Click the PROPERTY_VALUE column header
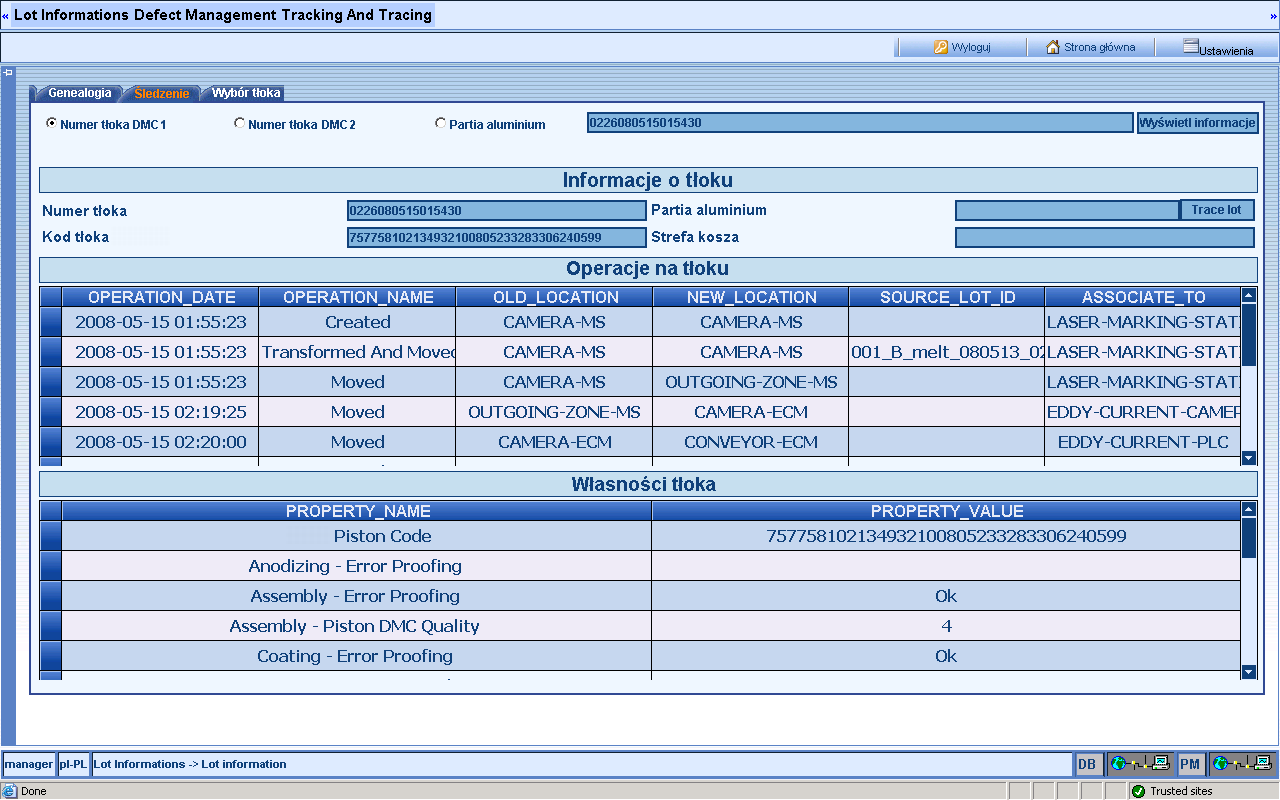This screenshot has height=800, width=1280. point(946,511)
